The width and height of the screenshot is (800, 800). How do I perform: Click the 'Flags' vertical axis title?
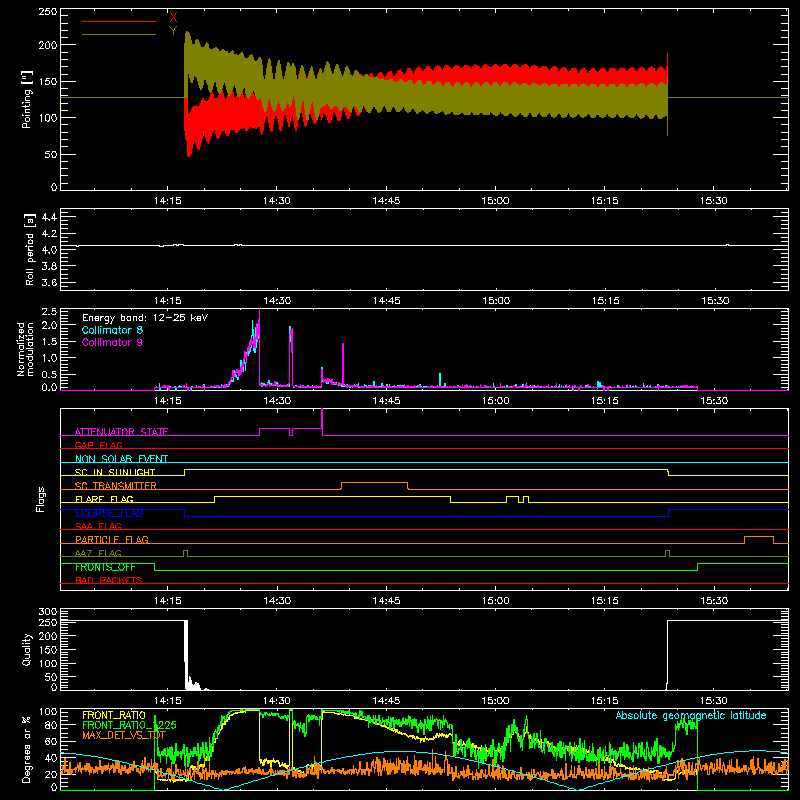(x=41, y=499)
